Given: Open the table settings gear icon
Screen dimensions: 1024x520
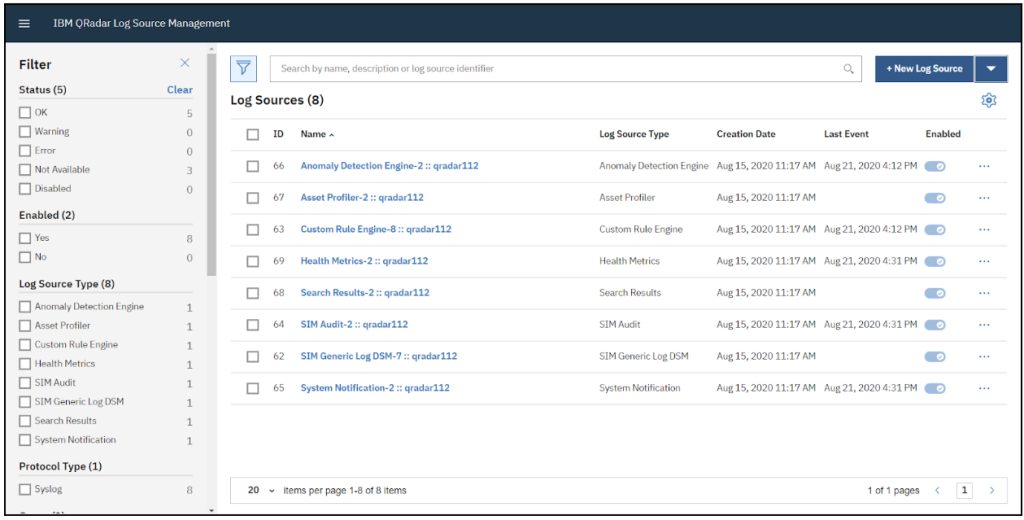Looking at the screenshot, I should pyautogui.click(x=989, y=100).
